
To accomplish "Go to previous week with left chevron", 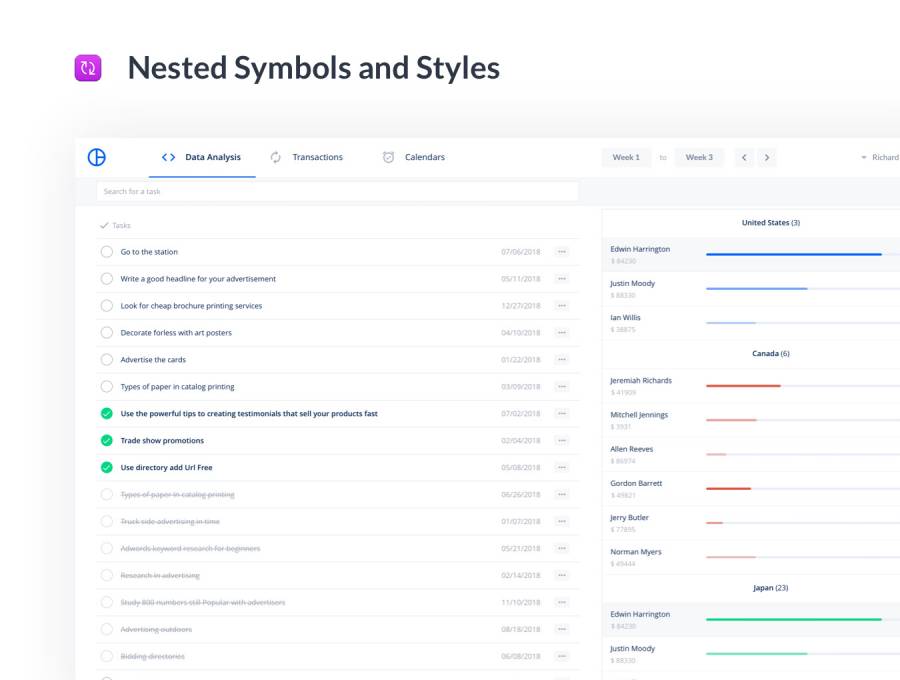I will 744,157.
